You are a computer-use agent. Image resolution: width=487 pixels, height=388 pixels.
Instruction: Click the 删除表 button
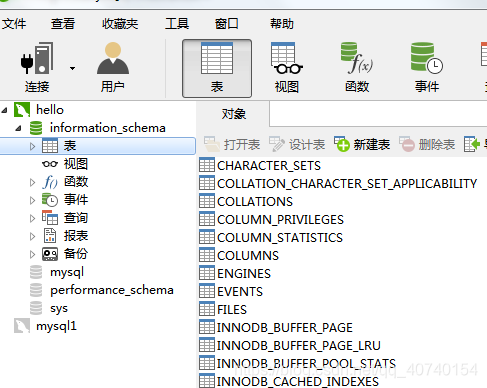pyautogui.click(x=427, y=145)
